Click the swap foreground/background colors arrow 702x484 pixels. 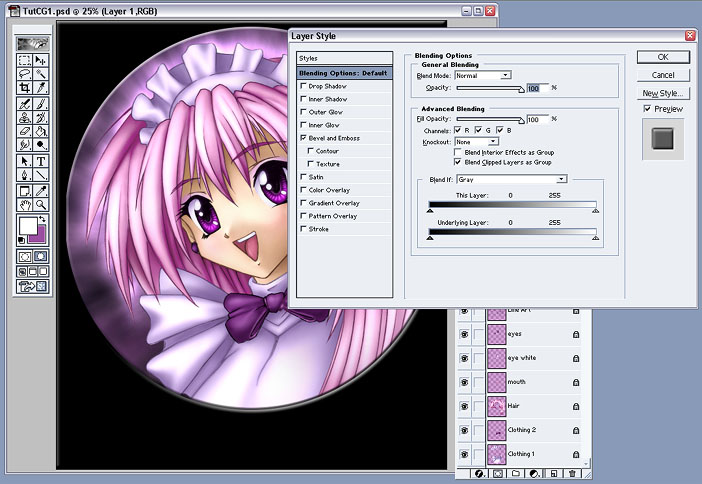click(x=42, y=219)
